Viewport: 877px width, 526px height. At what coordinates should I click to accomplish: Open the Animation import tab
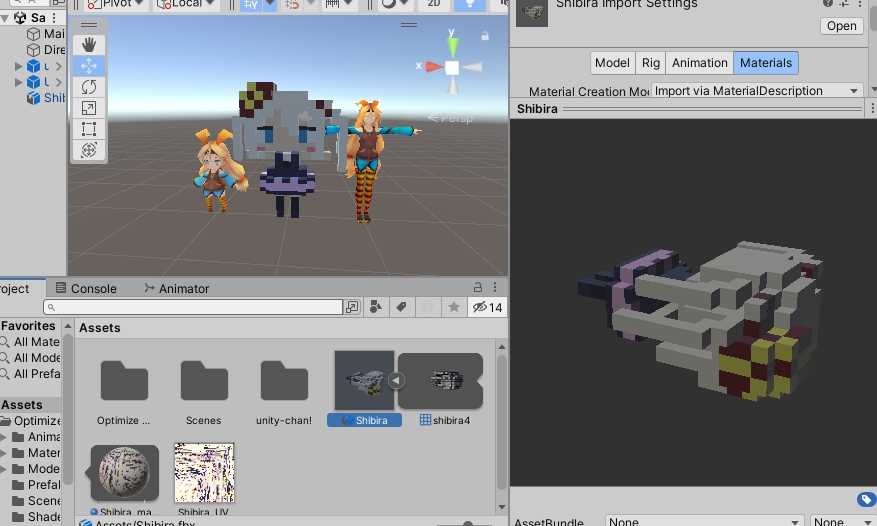[700, 63]
